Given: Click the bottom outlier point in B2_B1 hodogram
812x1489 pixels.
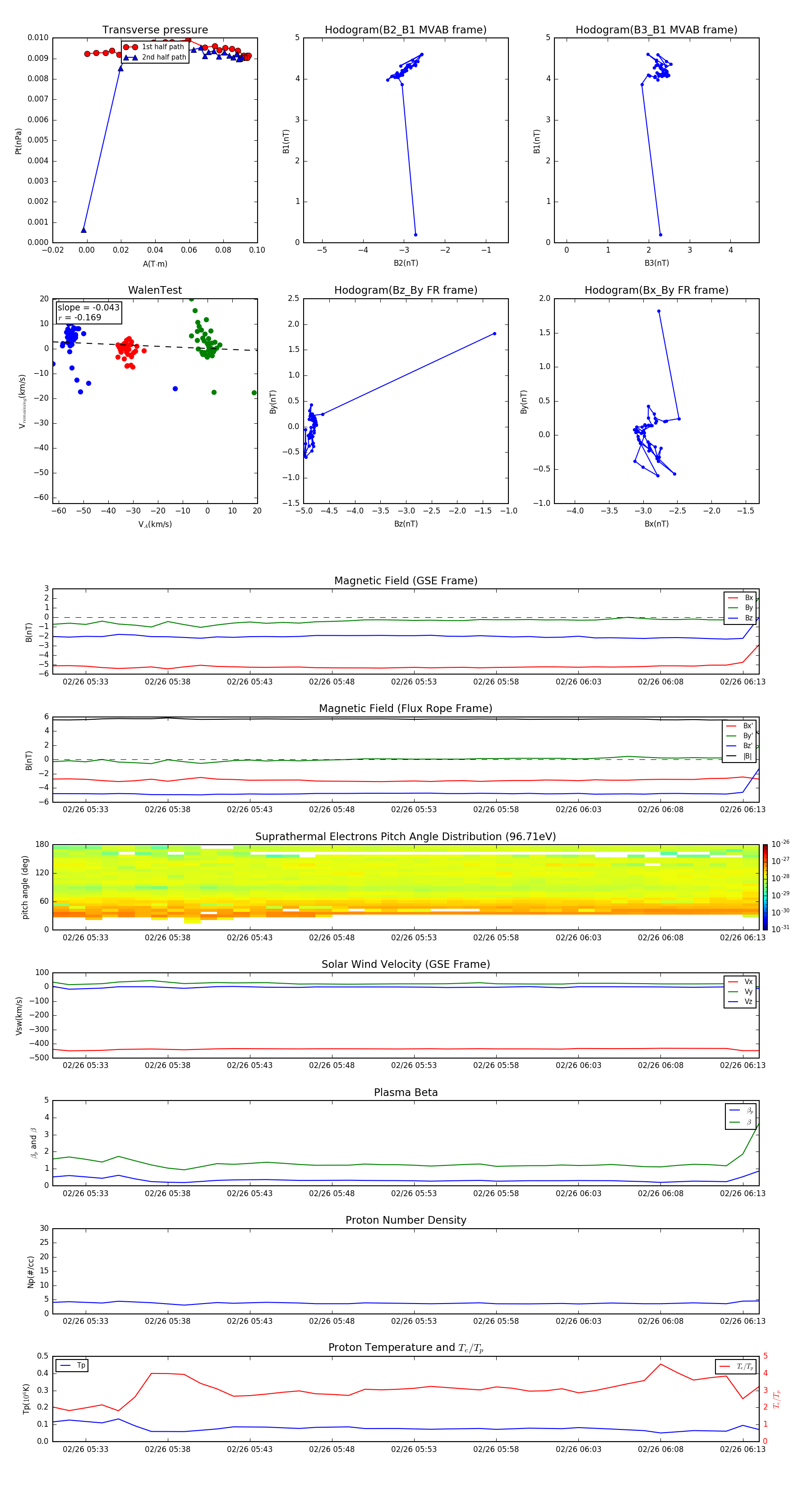Looking at the screenshot, I should coord(415,235).
